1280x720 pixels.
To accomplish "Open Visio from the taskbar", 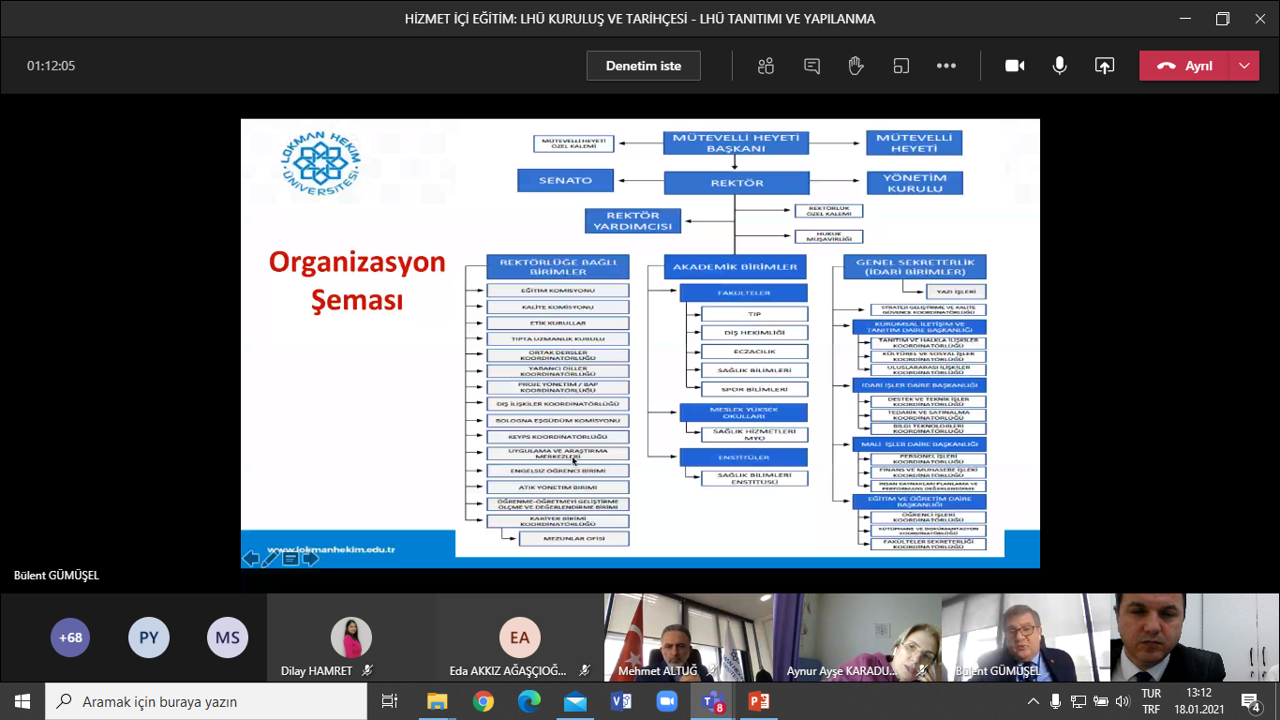I will point(621,701).
